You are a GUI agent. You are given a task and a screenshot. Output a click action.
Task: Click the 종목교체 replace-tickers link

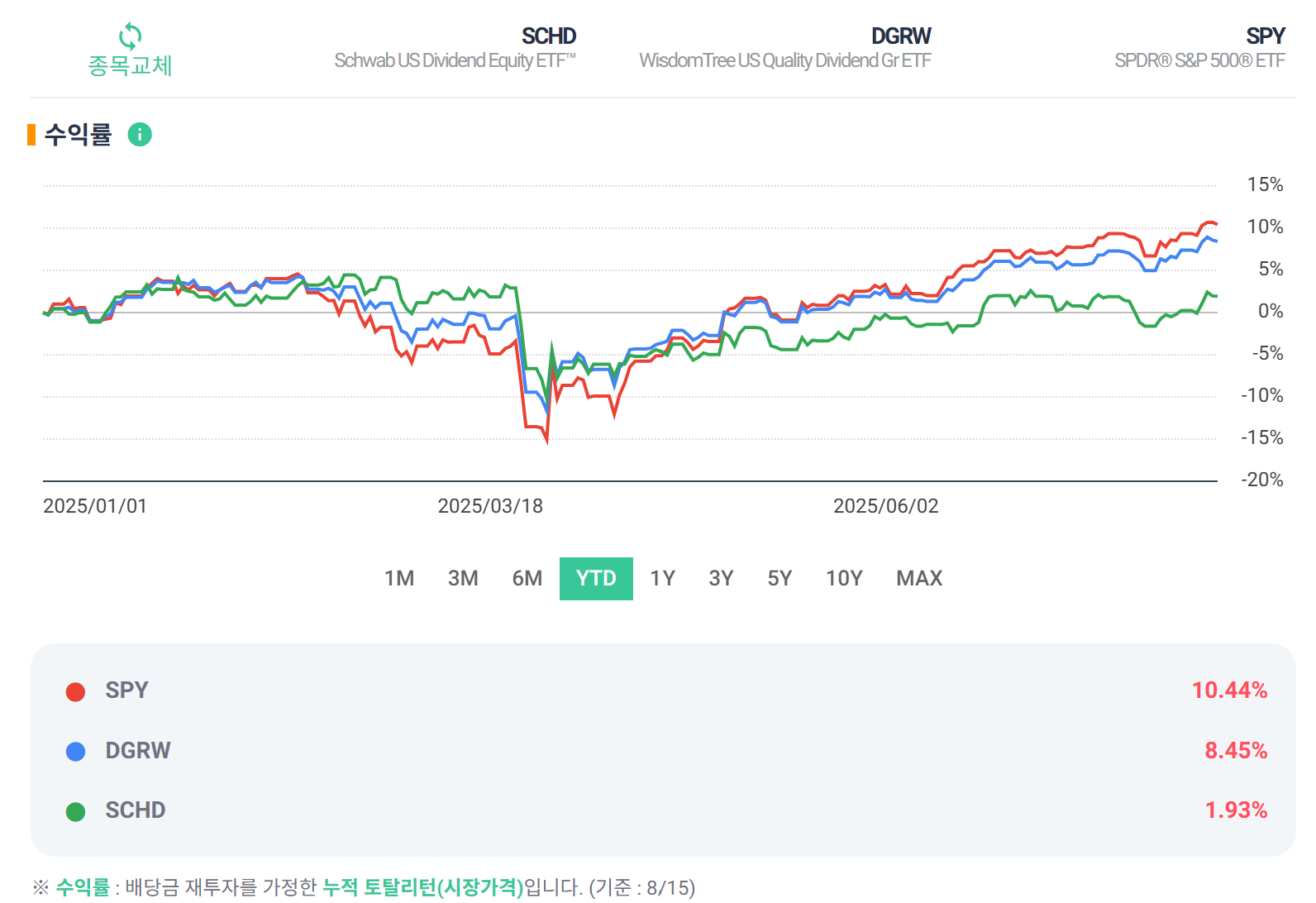(130, 65)
